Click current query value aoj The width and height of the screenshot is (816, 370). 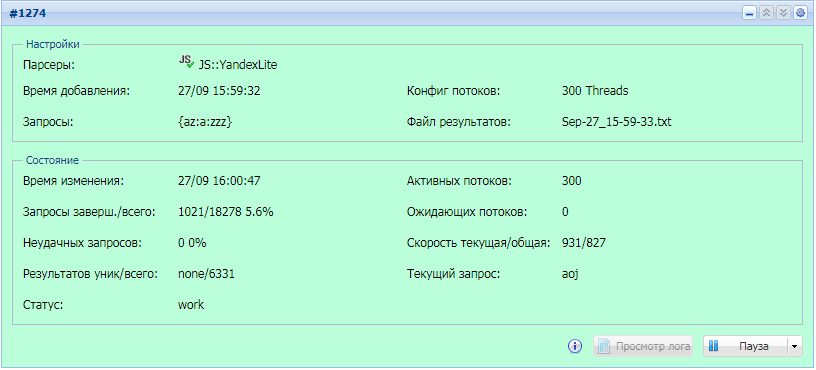(x=570, y=274)
